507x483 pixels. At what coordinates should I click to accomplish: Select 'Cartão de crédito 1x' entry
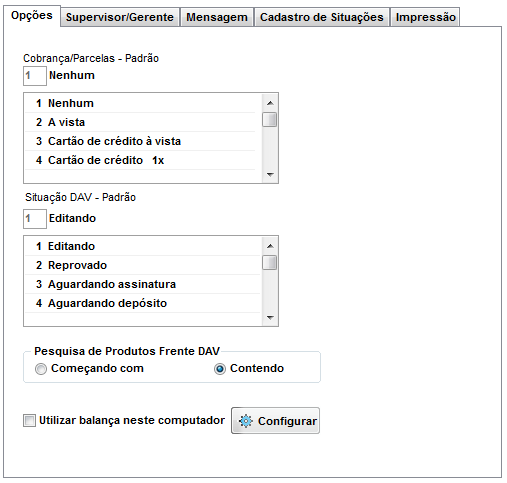(x=140, y=160)
